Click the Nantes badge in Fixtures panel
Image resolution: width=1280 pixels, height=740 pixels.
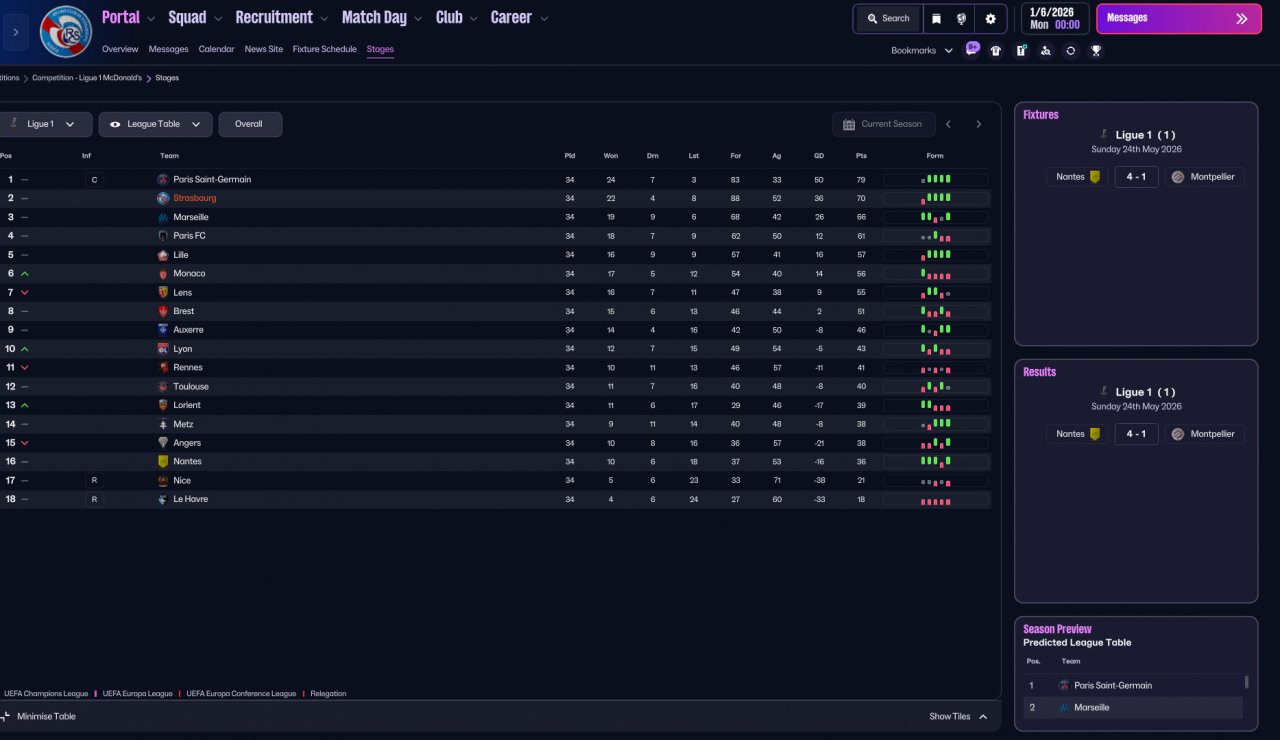(x=1095, y=177)
